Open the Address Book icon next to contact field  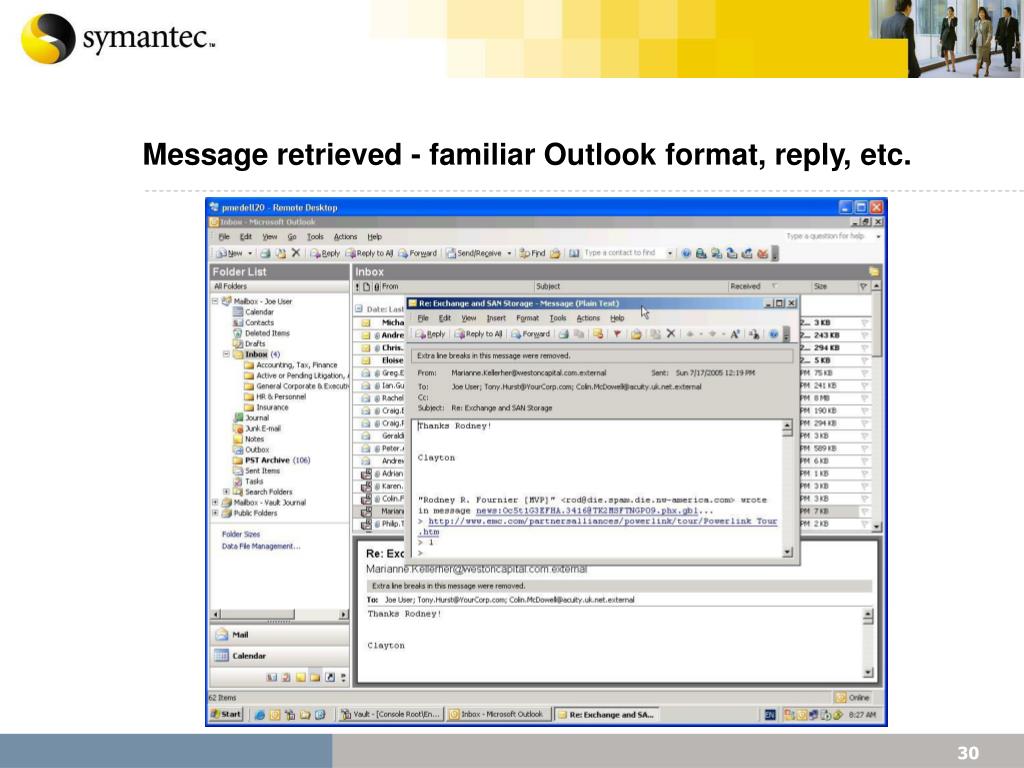[574, 253]
